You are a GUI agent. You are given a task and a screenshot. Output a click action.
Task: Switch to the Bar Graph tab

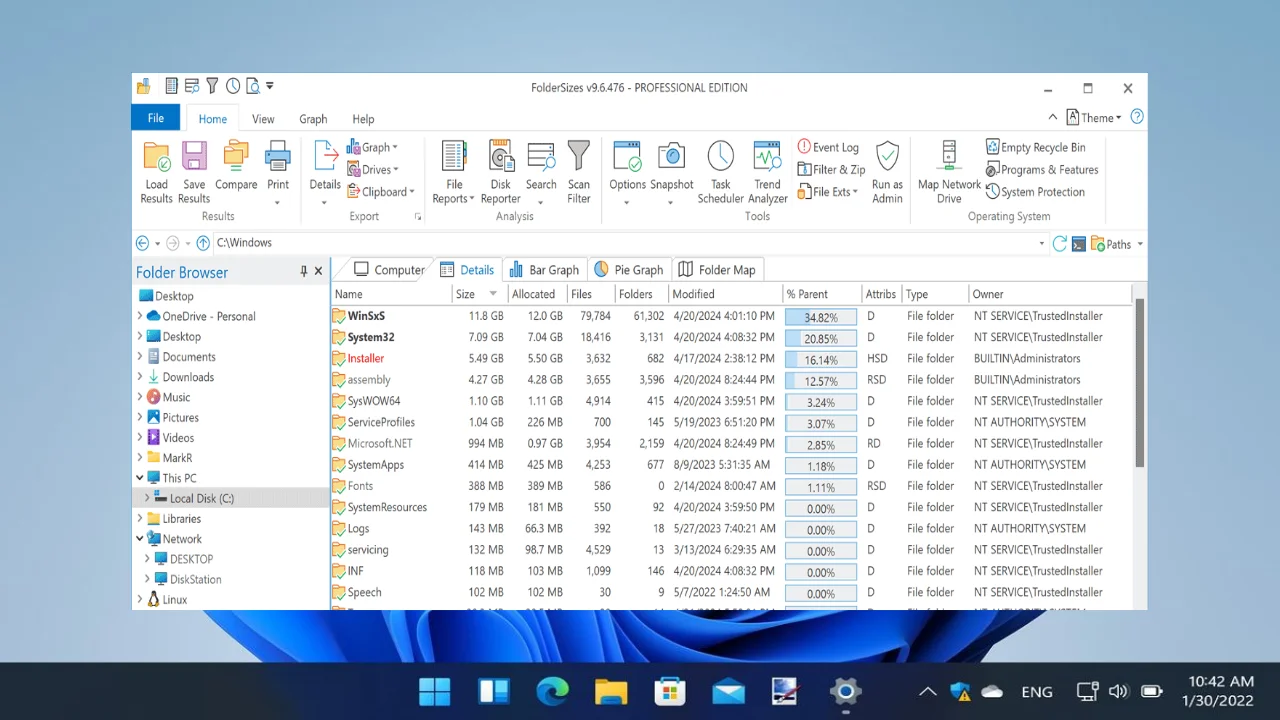coord(544,269)
